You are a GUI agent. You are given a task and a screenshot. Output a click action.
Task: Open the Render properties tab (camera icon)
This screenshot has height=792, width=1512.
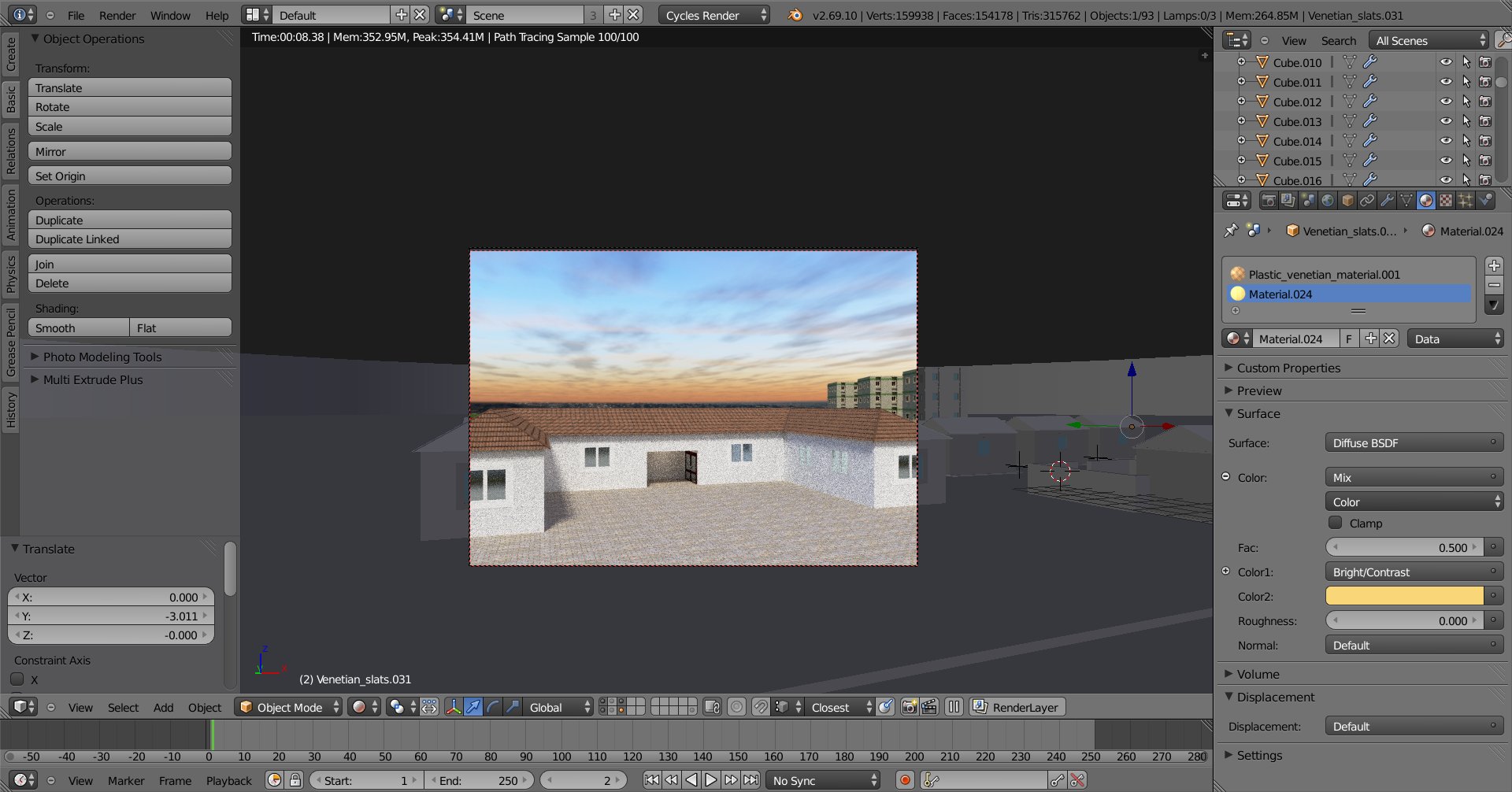pos(1268,201)
